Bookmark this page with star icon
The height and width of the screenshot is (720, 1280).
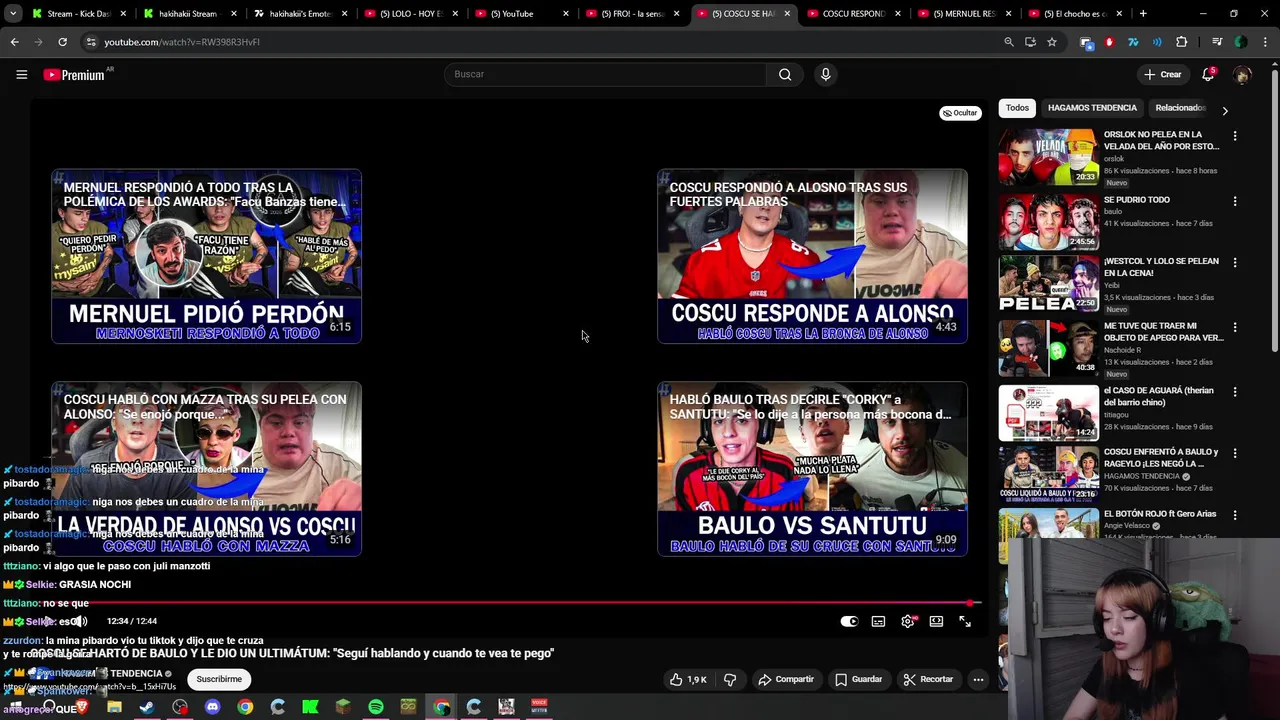(x=1052, y=42)
